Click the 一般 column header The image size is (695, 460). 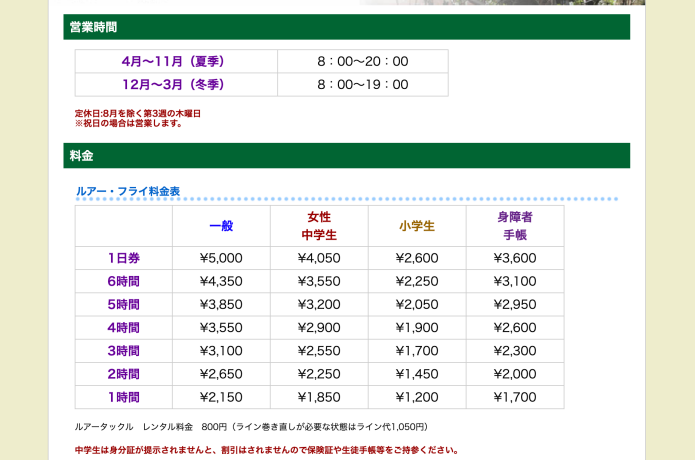click(x=221, y=226)
